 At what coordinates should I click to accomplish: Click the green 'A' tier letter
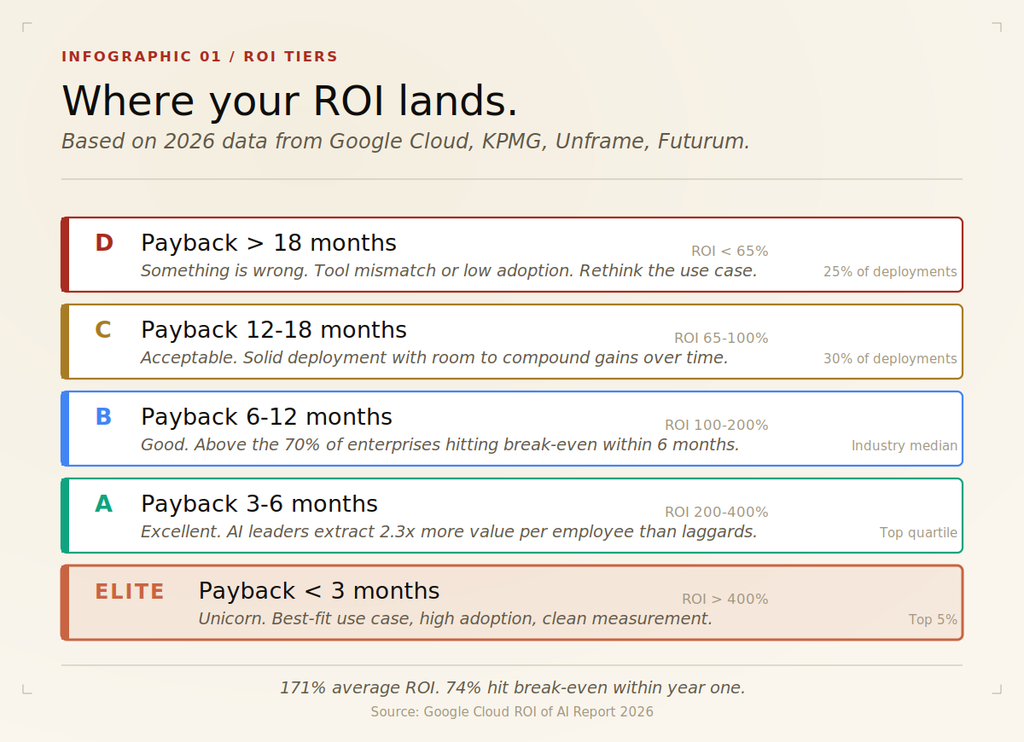(x=104, y=504)
